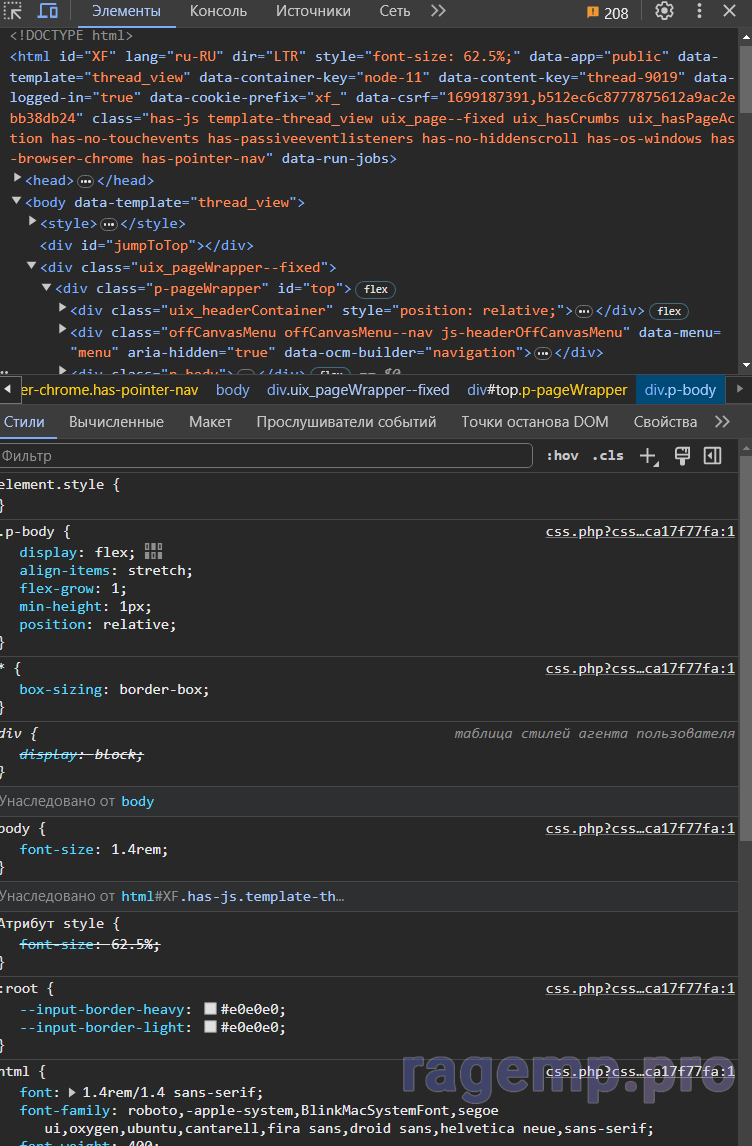752x1146 pixels.
Task: Expand the uix_headerContainer div node
Action: [x=63, y=310]
